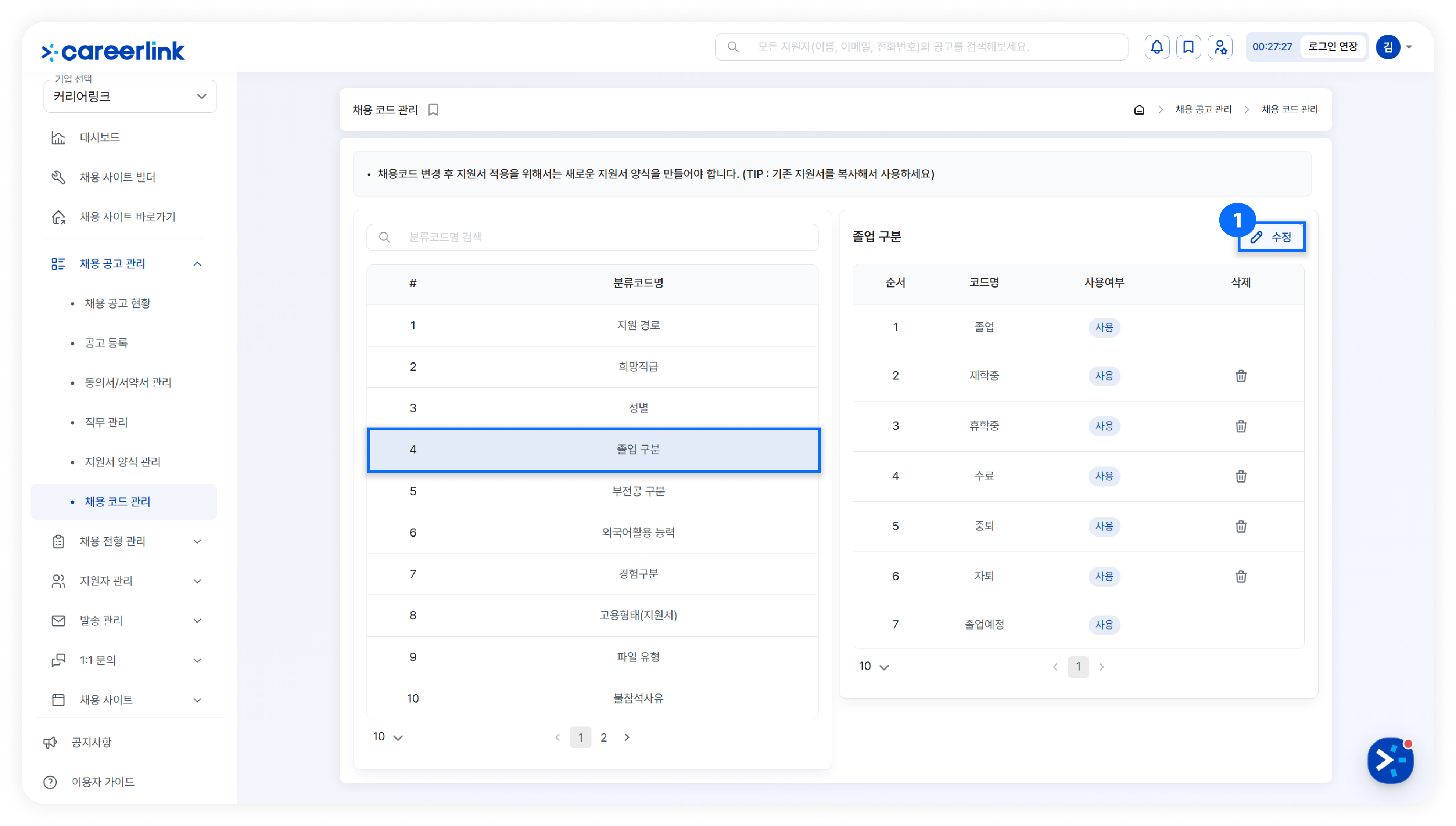Open the notifications bell icon
Screen dimensions: 1456x826
click(x=1156, y=47)
